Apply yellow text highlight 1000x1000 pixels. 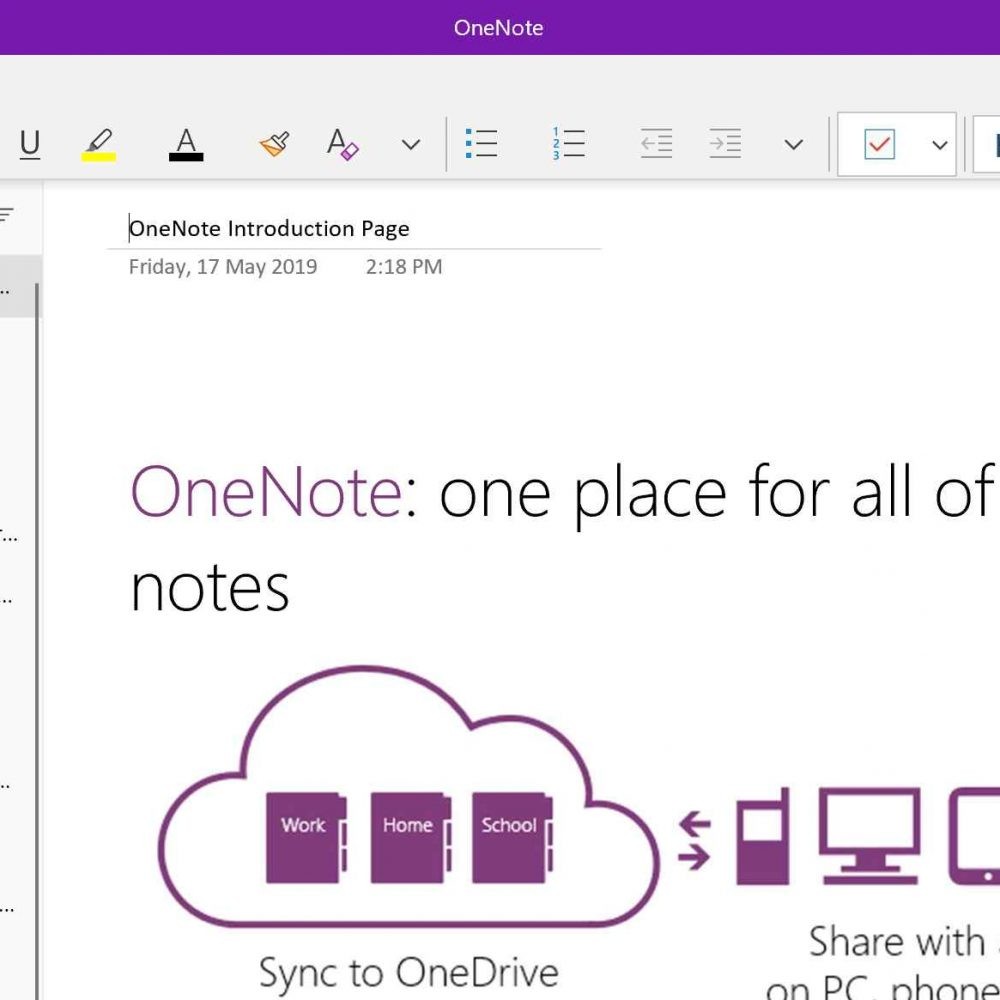tap(99, 144)
